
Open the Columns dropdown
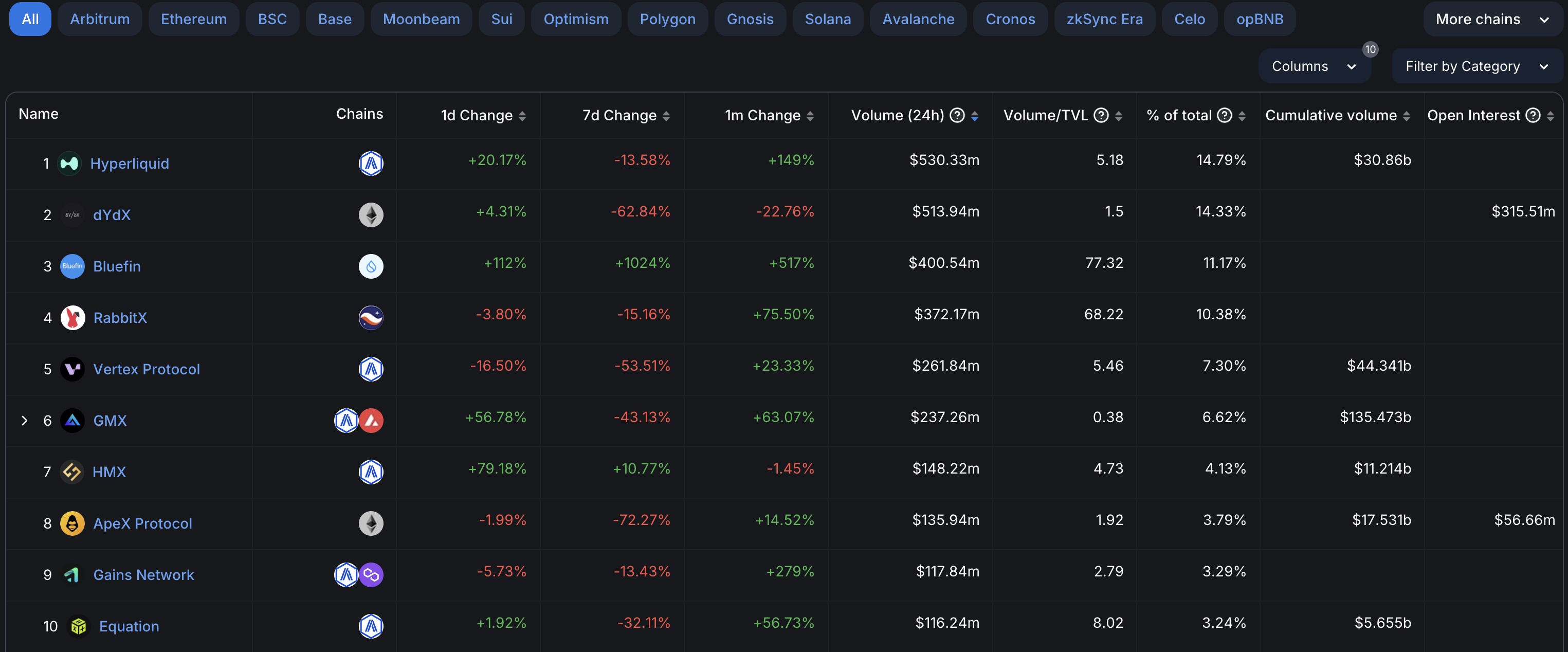pyautogui.click(x=1314, y=66)
